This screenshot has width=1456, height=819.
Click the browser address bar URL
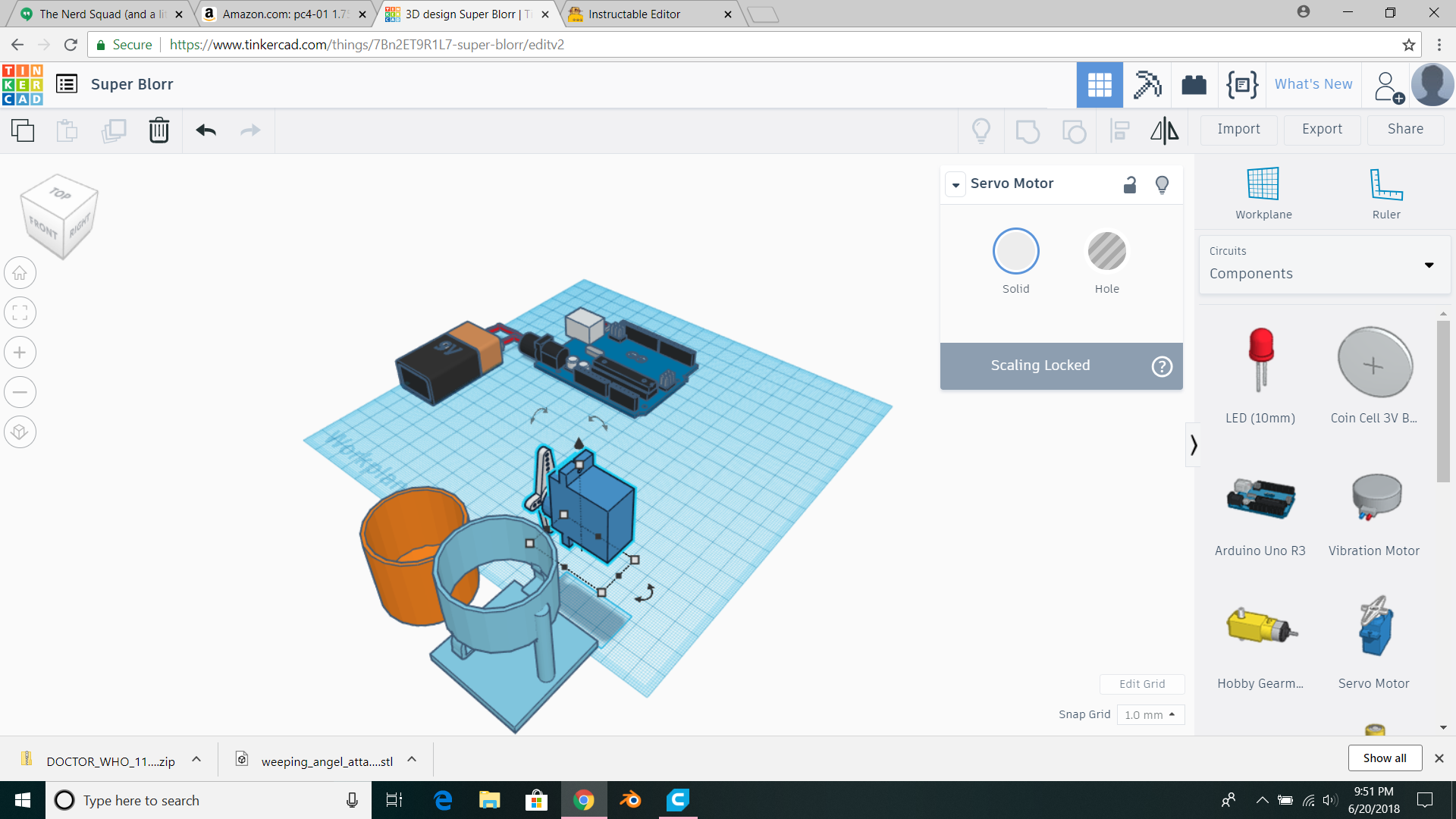[x=367, y=45]
